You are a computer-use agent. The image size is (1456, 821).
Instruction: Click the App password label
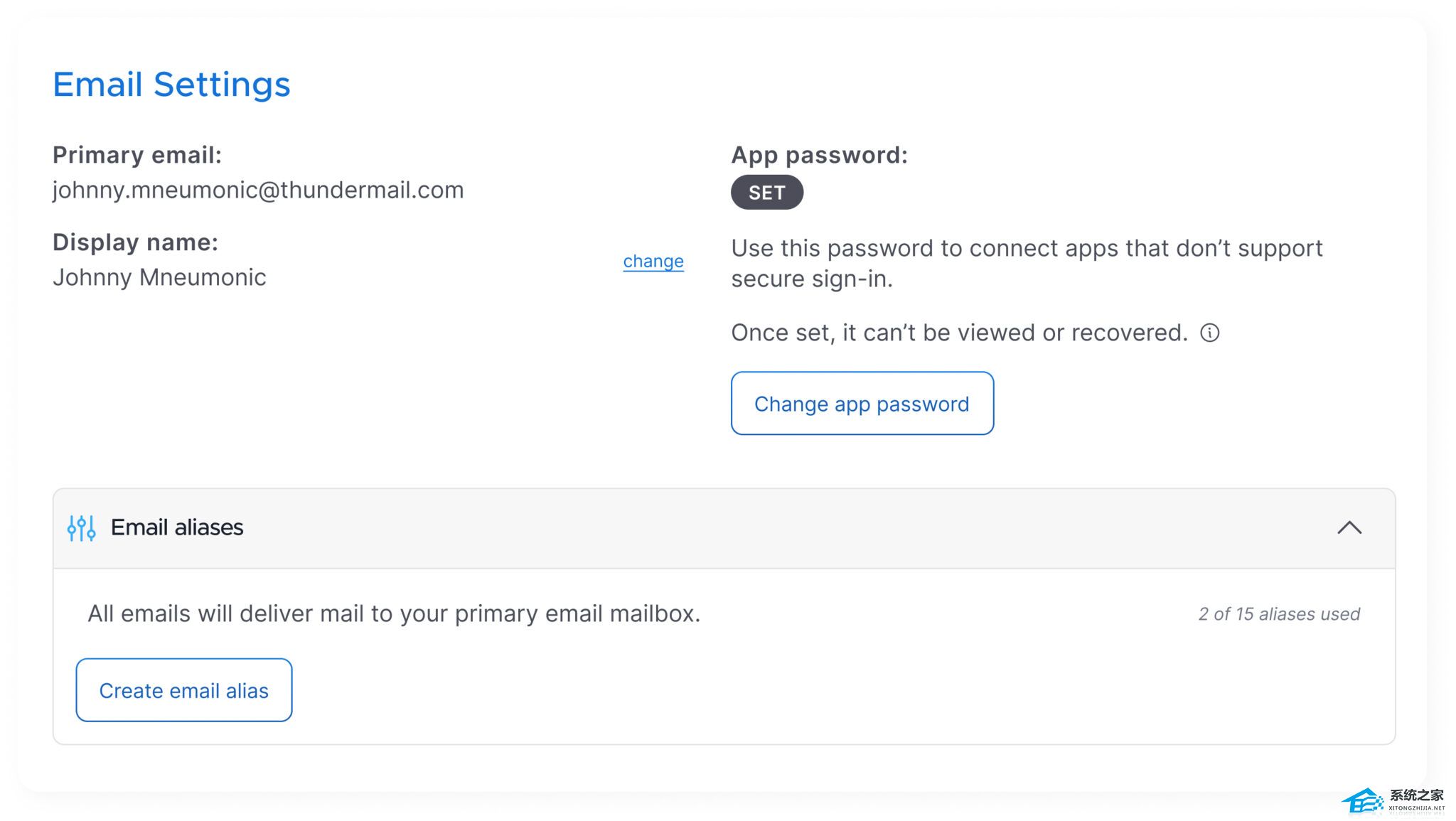pos(819,155)
